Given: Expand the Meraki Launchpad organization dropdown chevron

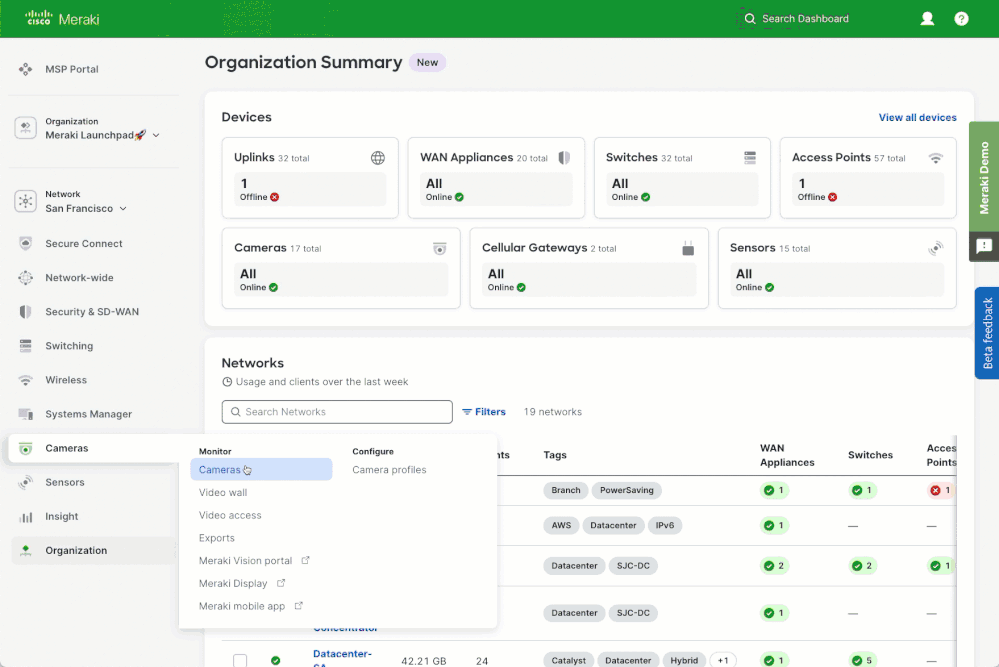Looking at the screenshot, I should 156,135.
